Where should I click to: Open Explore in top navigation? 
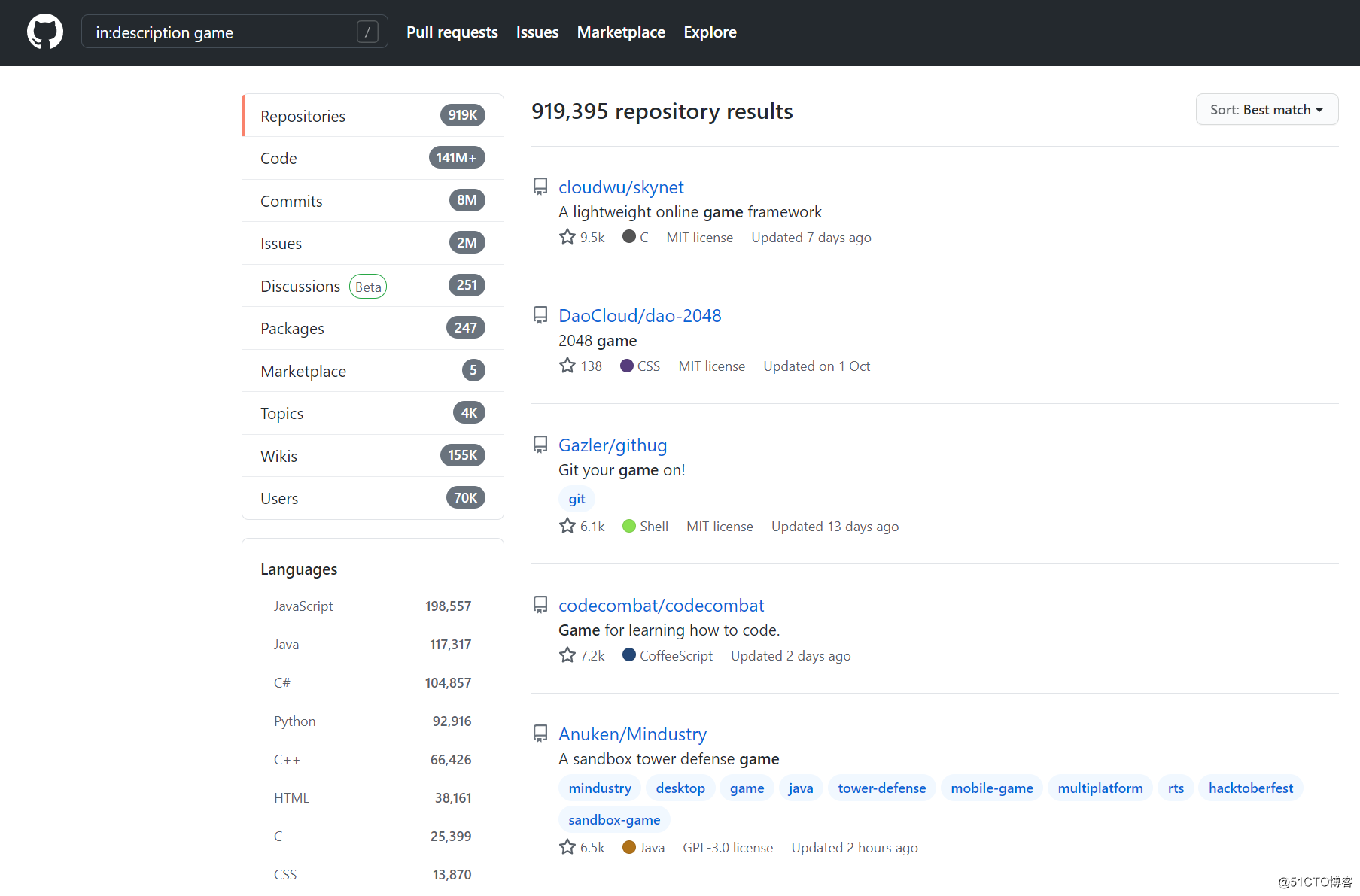tap(710, 32)
